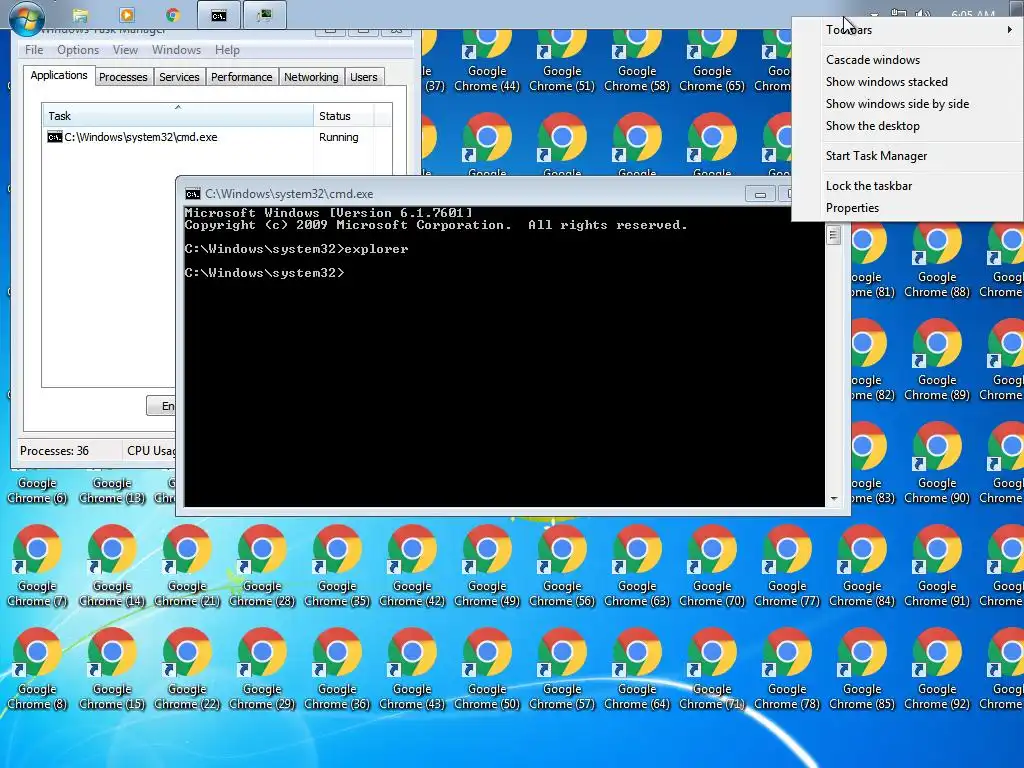Image resolution: width=1024 pixels, height=768 pixels.
Task: Open Google Chrome (92) desktop shortcut
Action: click(937, 669)
